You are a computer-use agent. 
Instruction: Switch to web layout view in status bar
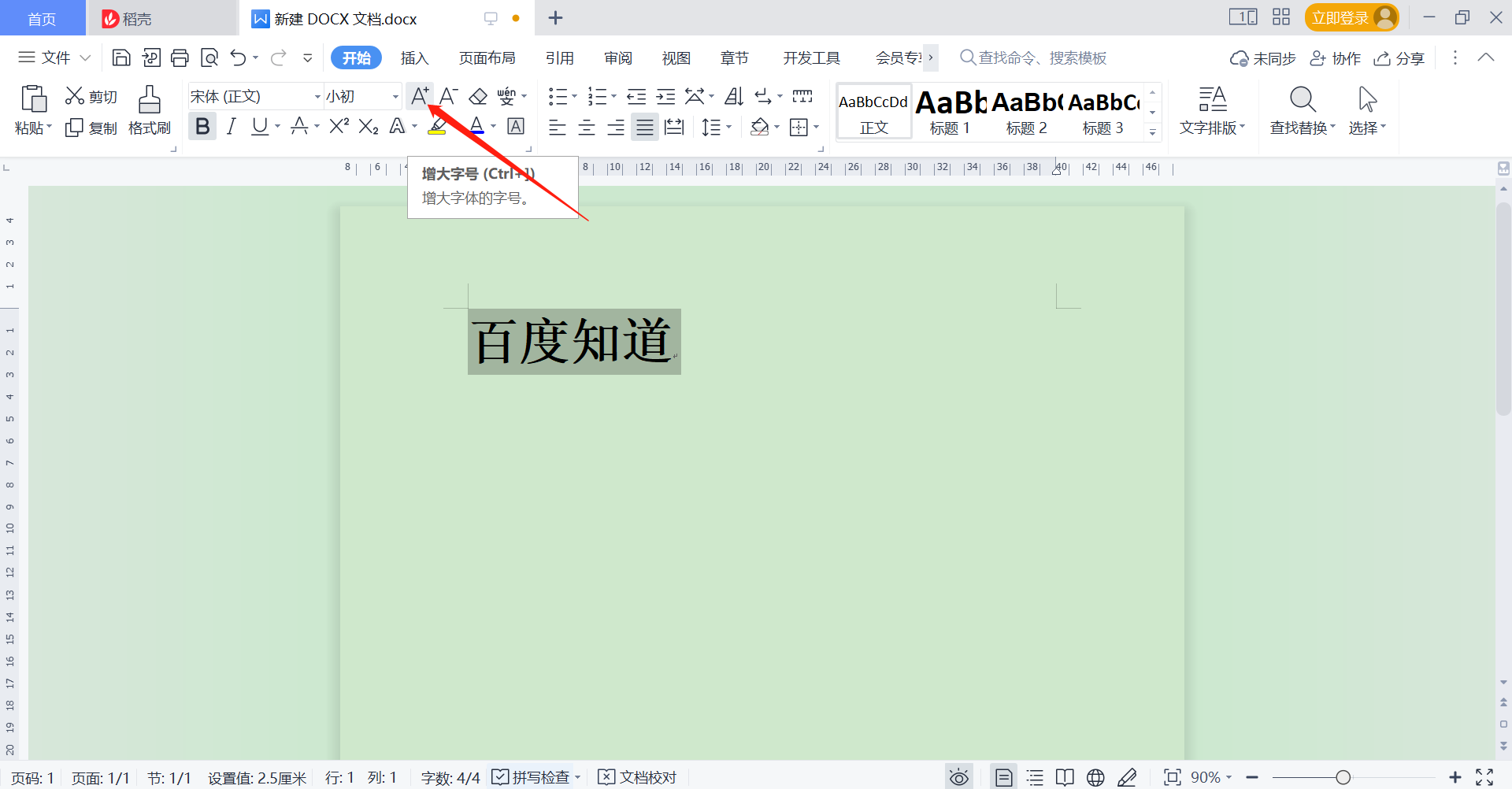coord(1095,777)
